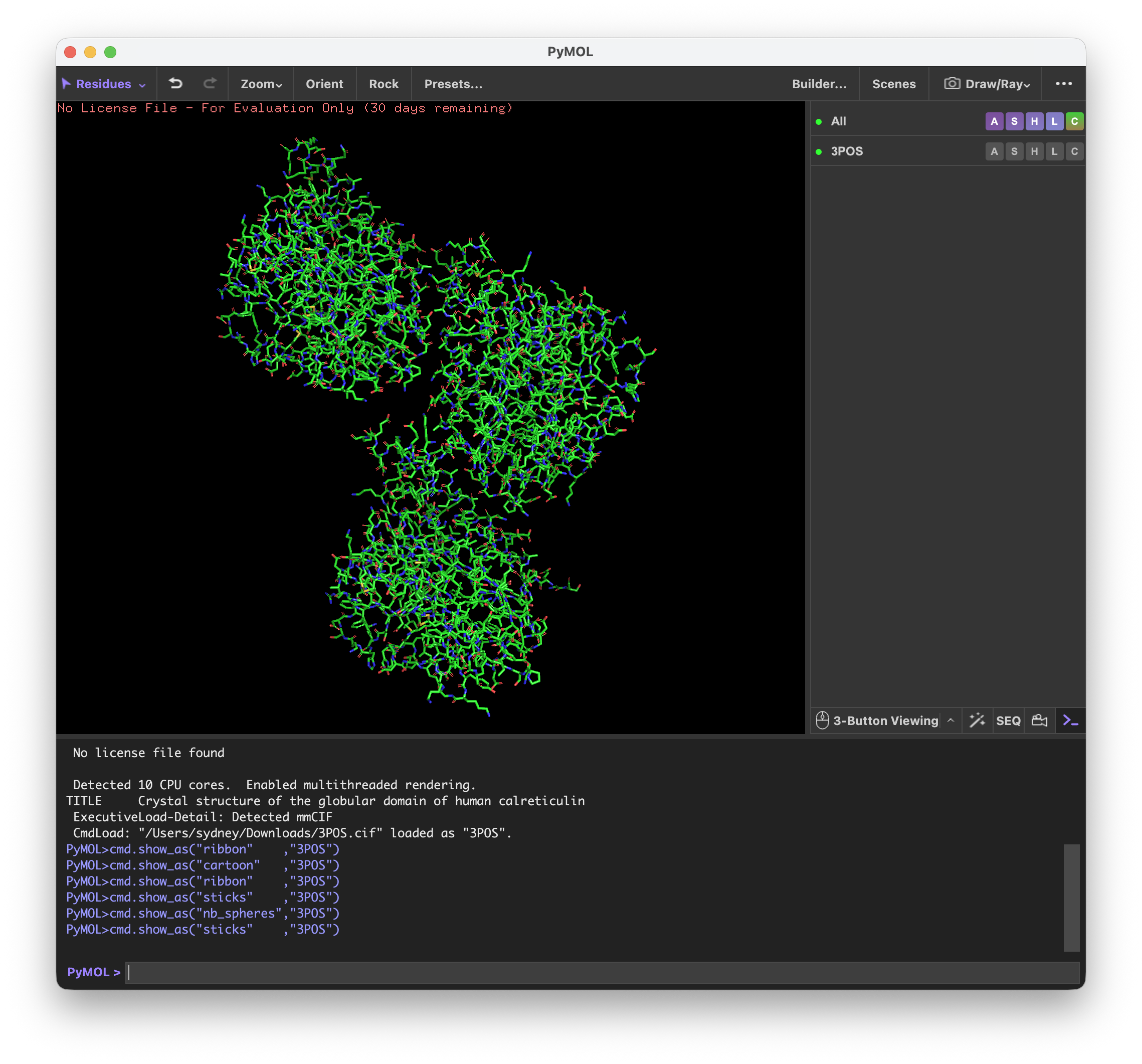Open Show menu (S) for 3POS
The image size is (1142, 1064).
(1014, 151)
